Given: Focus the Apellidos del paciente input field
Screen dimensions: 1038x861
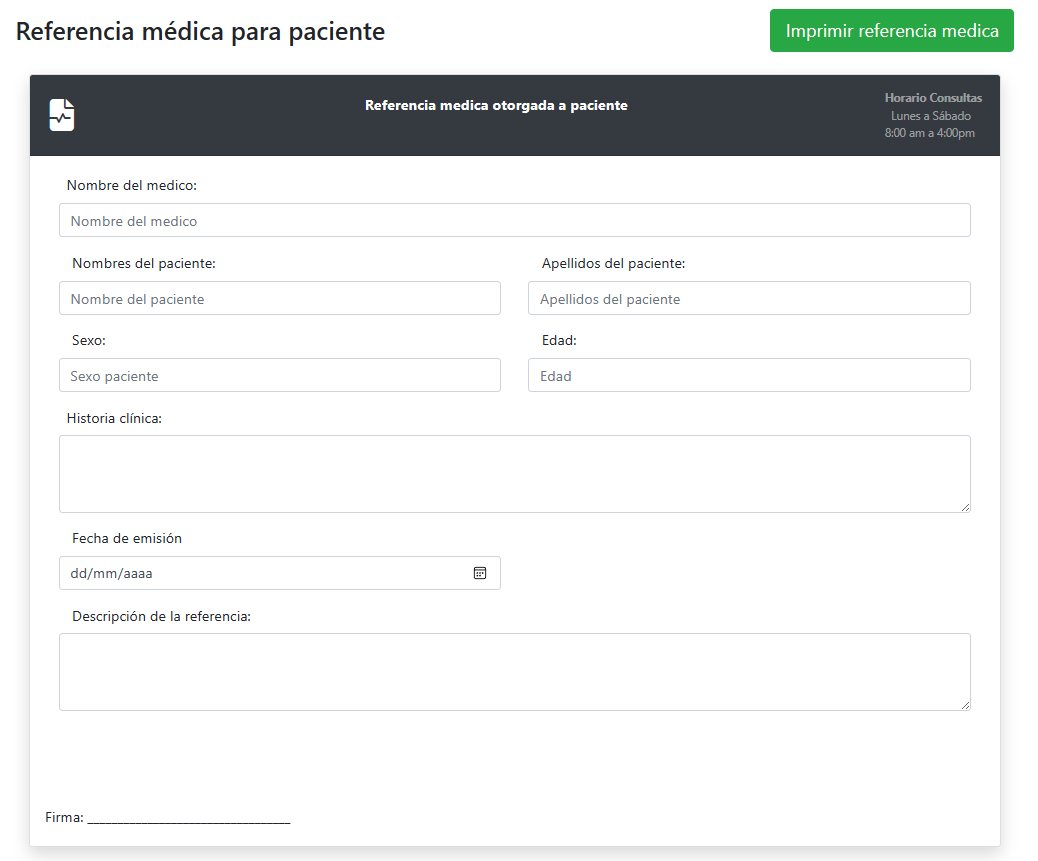Looking at the screenshot, I should point(749,298).
